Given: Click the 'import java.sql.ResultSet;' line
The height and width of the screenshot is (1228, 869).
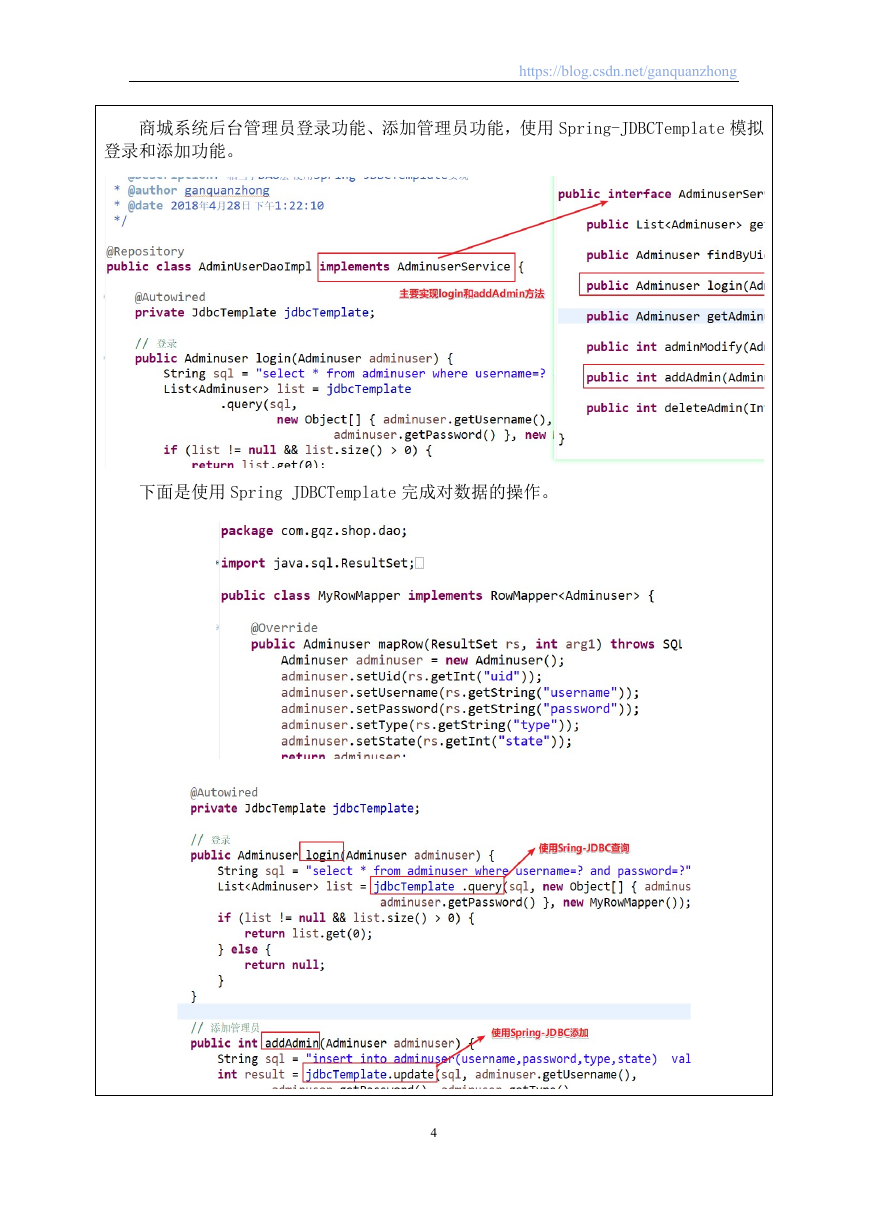Looking at the screenshot, I should click(x=317, y=563).
